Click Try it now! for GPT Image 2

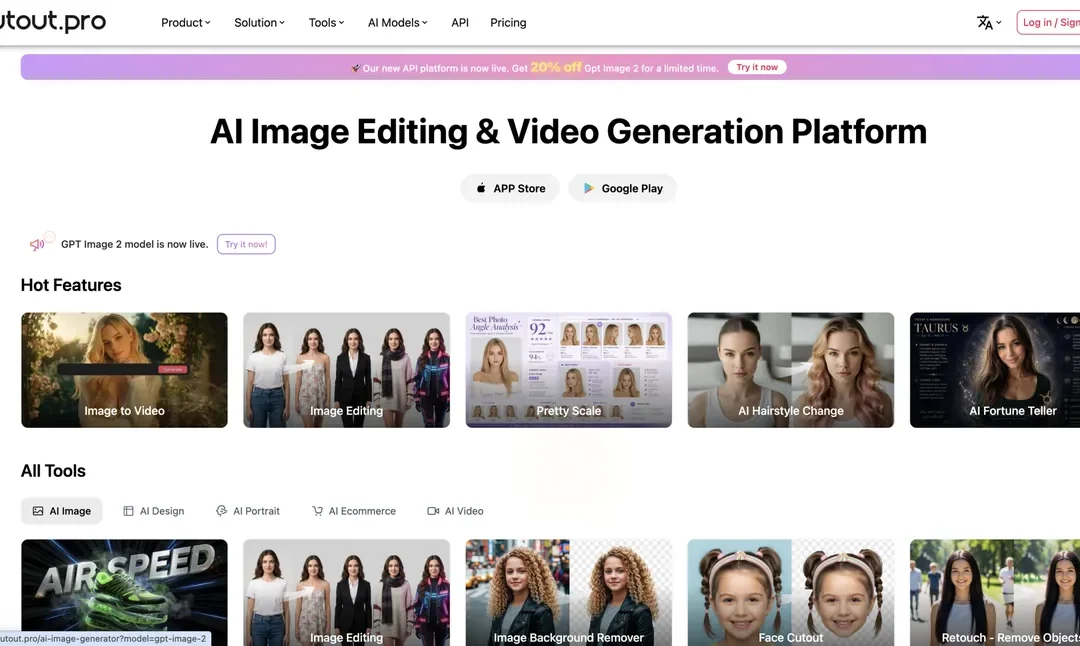click(246, 244)
